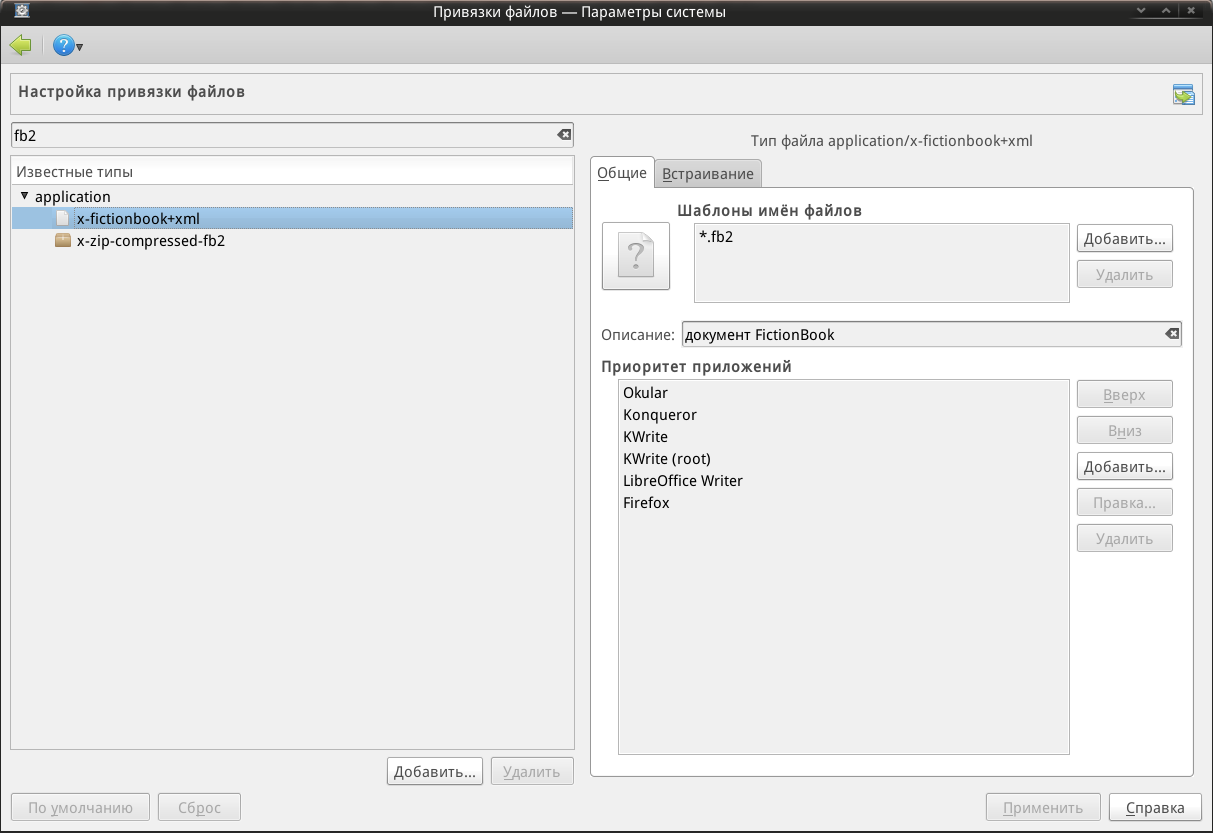The image size is (1213, 833).
Task: Add an application to priority list
Action: coord(1125,467)
